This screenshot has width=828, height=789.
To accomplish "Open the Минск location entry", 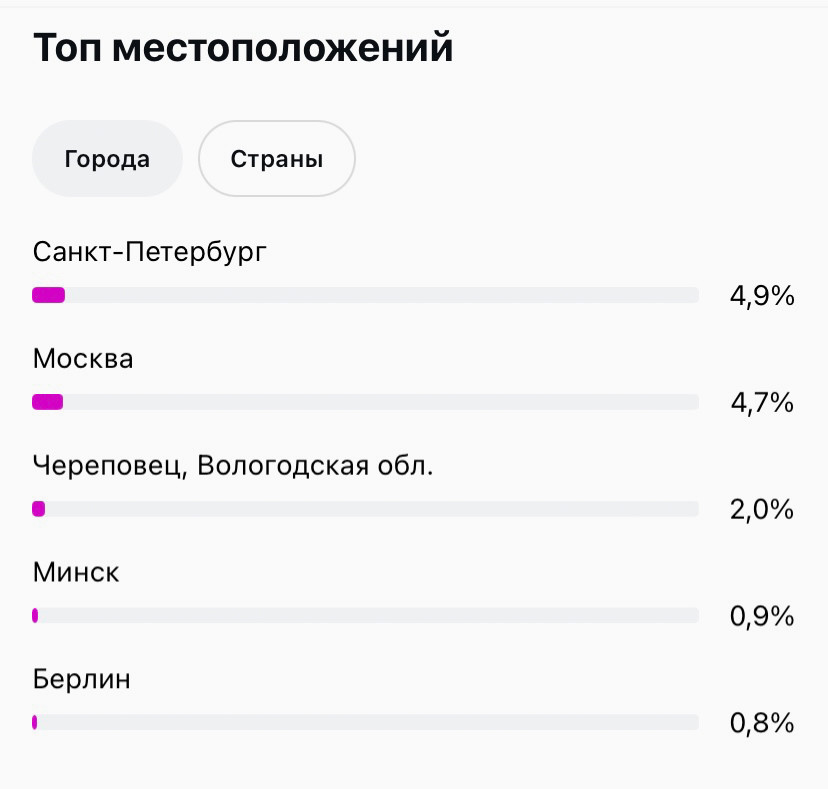I will 76,571.
